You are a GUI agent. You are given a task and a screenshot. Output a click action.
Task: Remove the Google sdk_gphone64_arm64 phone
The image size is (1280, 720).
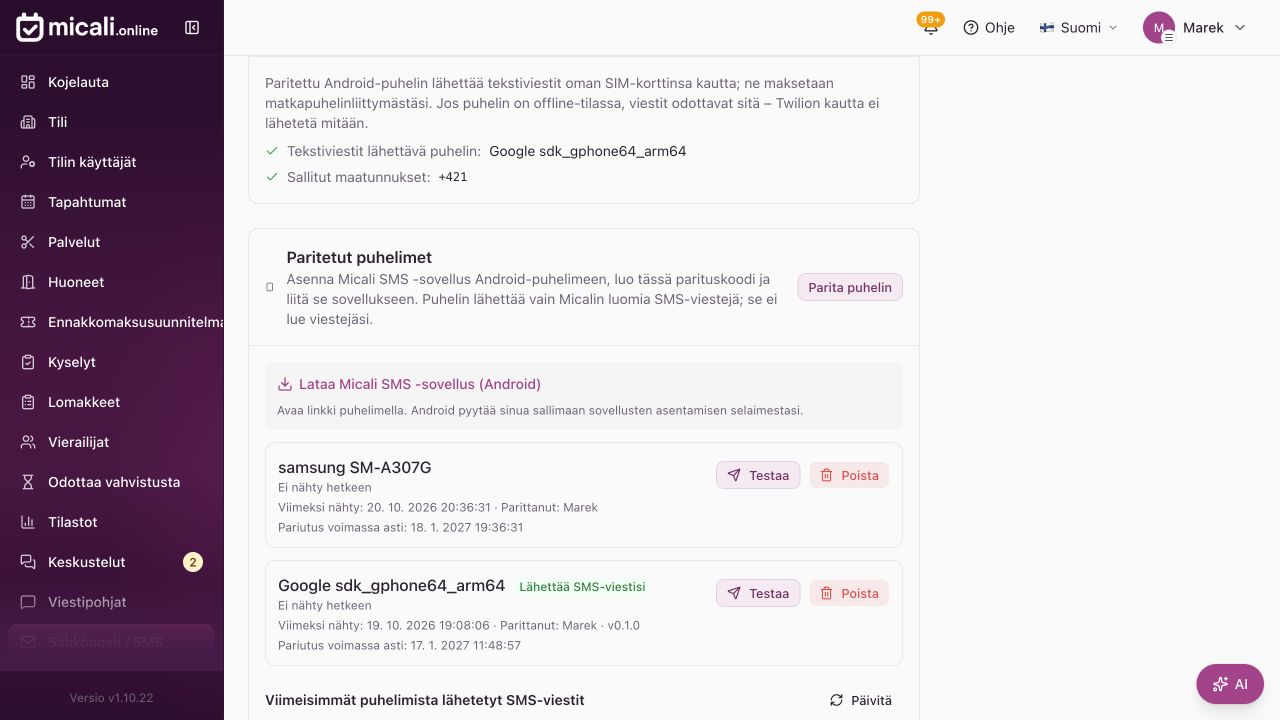(x=849, y=593)
